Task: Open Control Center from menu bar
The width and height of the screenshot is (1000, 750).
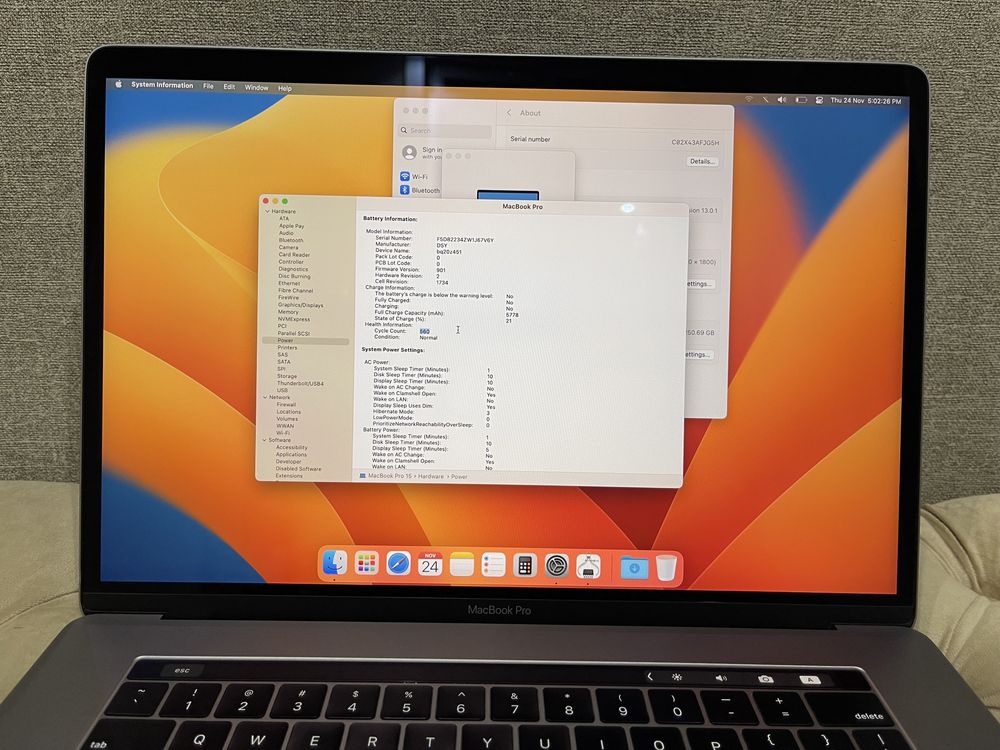Action: click(x=819, y=100)
